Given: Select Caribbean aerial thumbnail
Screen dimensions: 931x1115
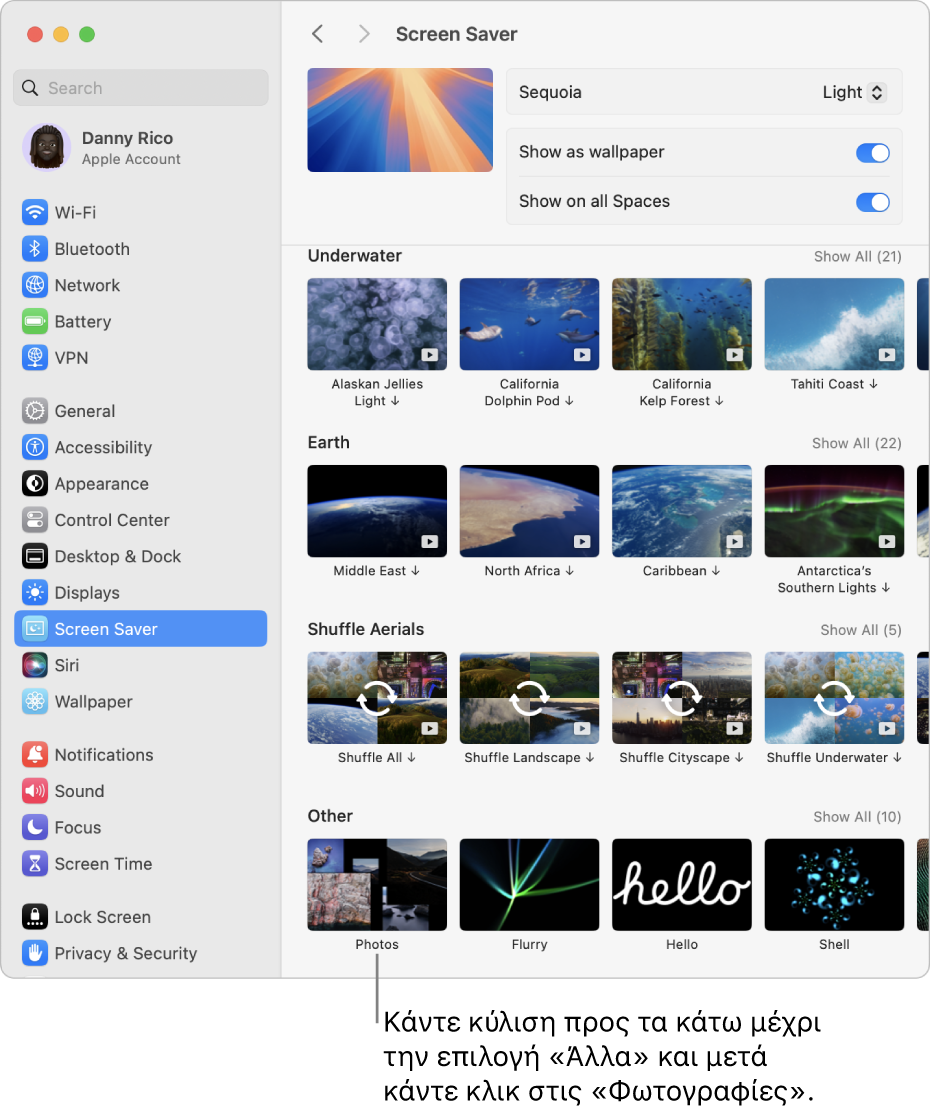Looking at the screenshot, I should point(681,511).
